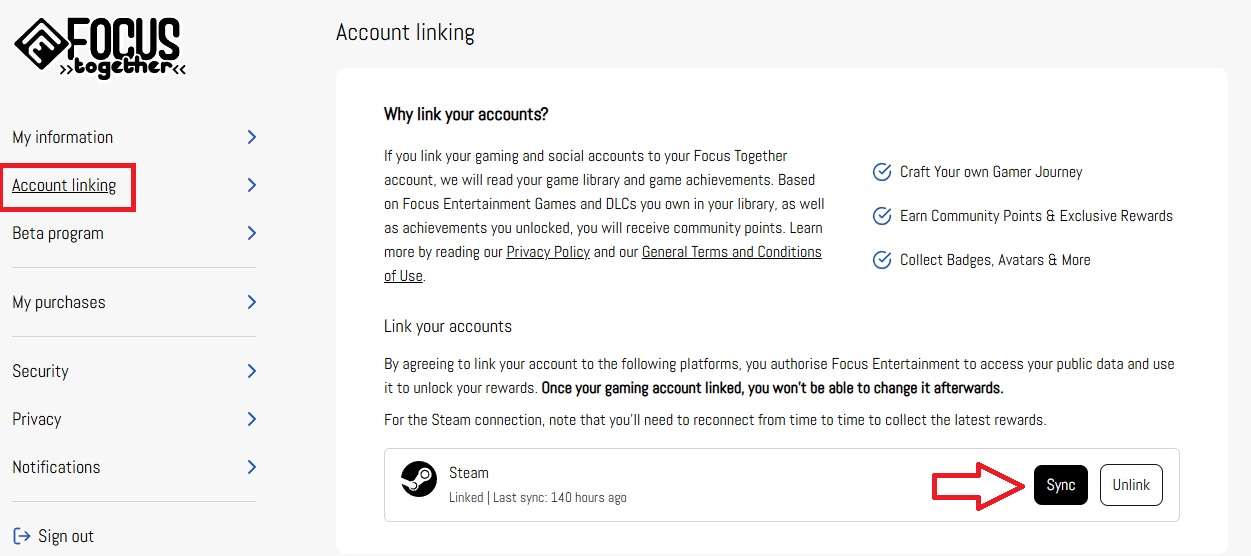Image resolution: width=1251 pixels, height=556 pixels.
Task: Click checkmark icon beside Craft Your own Gamer Journey
Action: tap(882, 172)
